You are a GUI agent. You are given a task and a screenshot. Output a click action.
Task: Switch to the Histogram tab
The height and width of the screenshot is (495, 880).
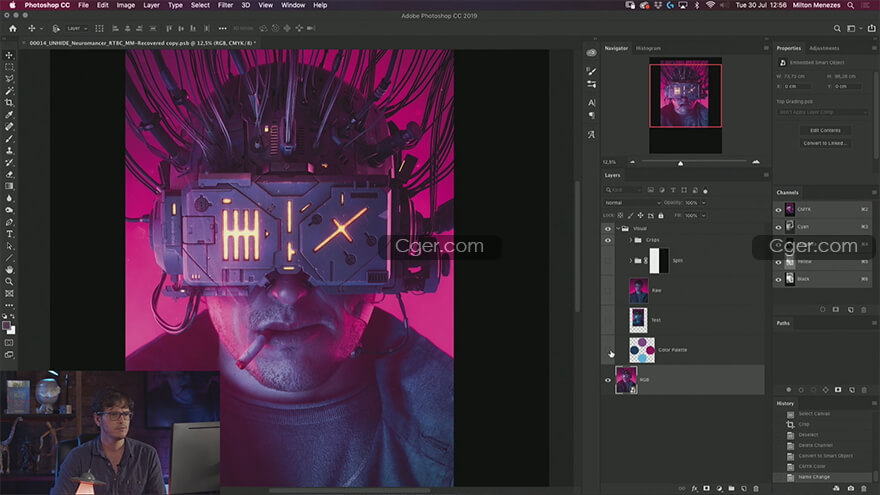click(x=648, y=48)
